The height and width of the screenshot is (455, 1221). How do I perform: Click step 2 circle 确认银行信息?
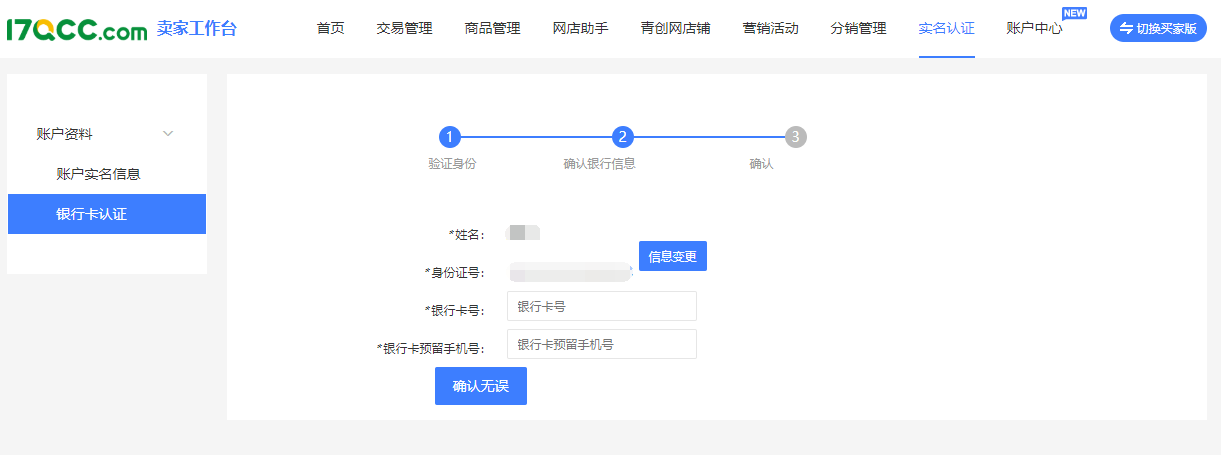(622, 137)
